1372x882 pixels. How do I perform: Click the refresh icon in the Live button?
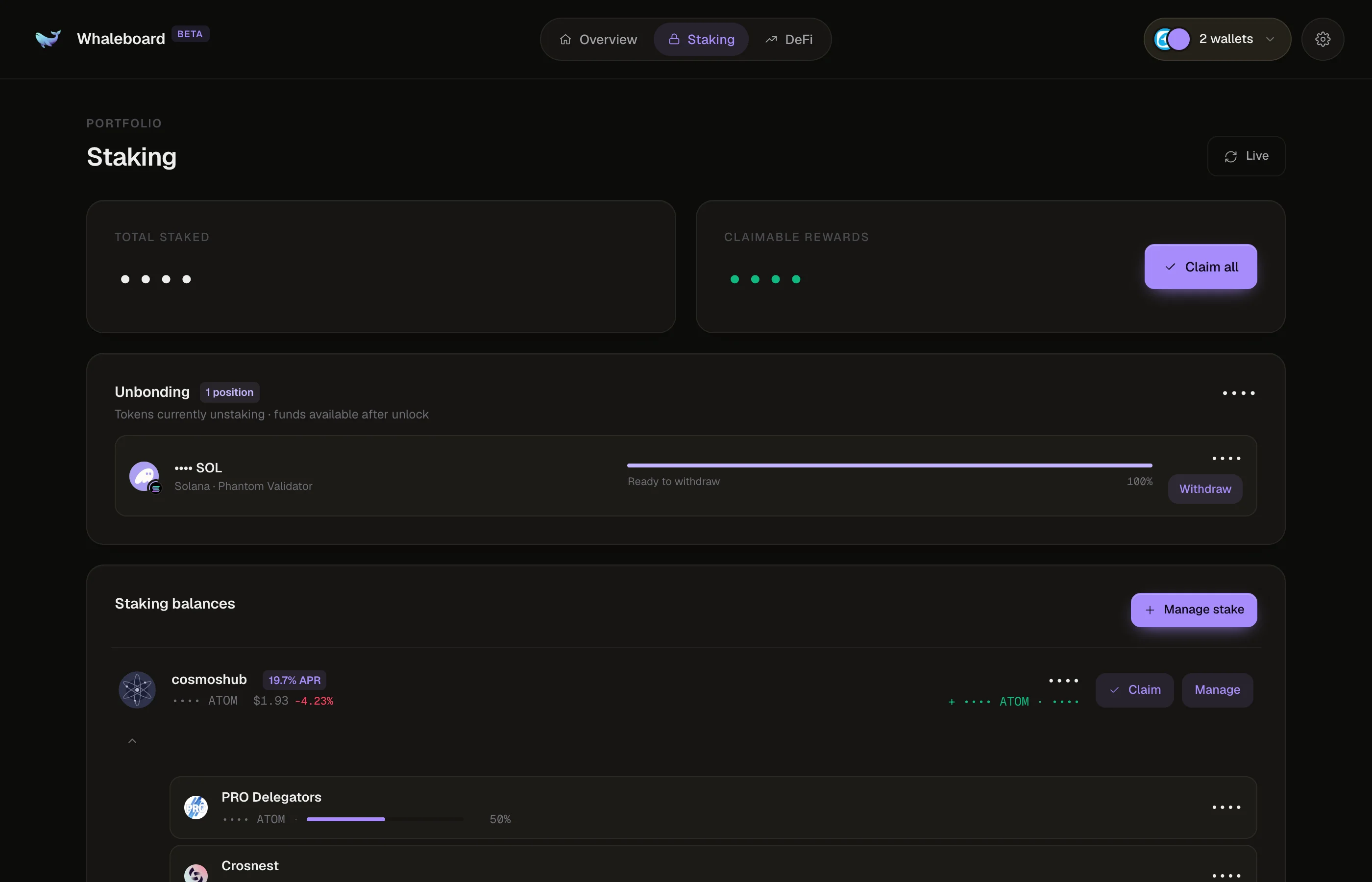pos(1230,156)
